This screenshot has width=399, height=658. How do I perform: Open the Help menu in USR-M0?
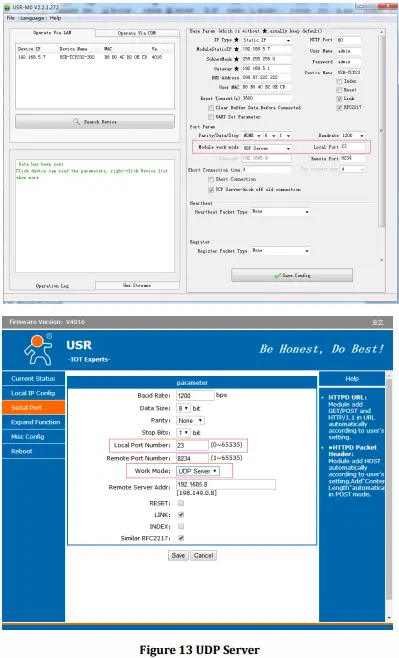pos(55,18)
